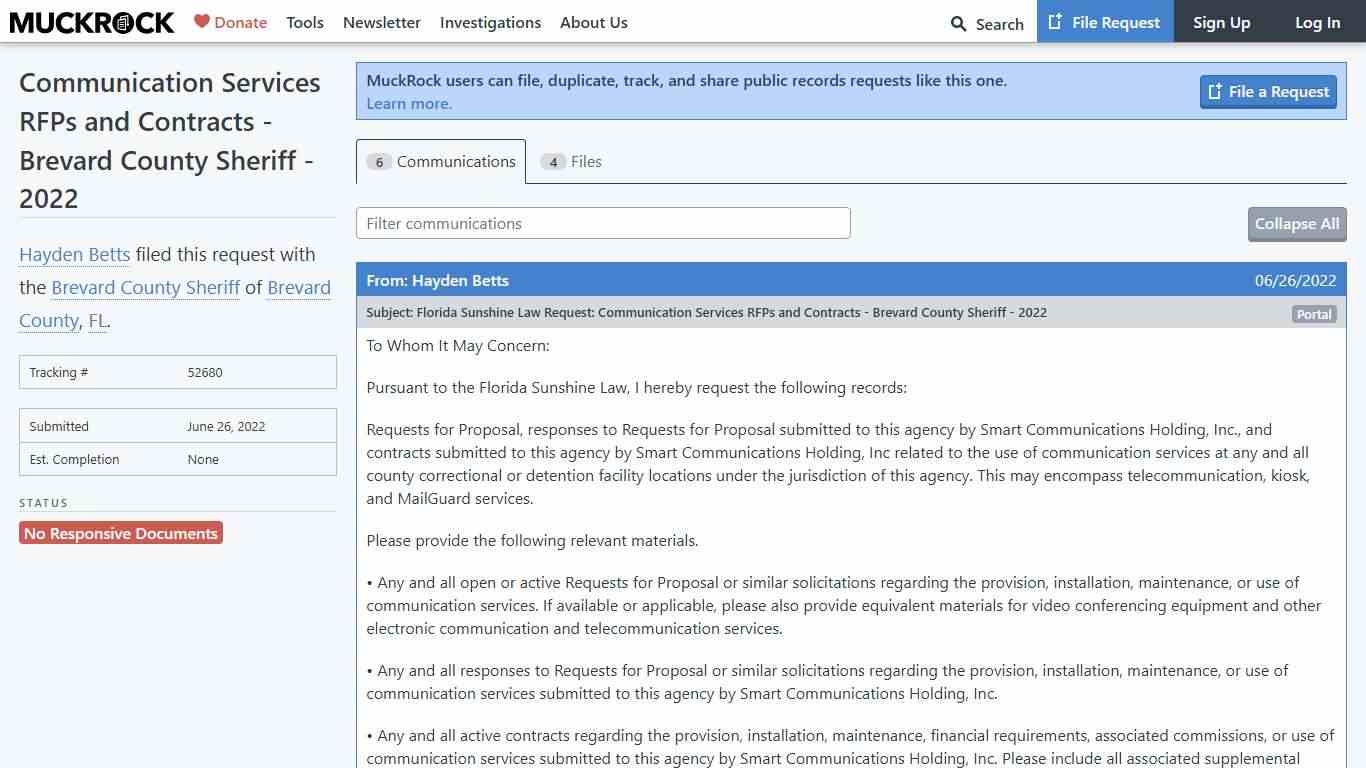
Task: Click the Sign Up button
Action: tap(1221, 22)
